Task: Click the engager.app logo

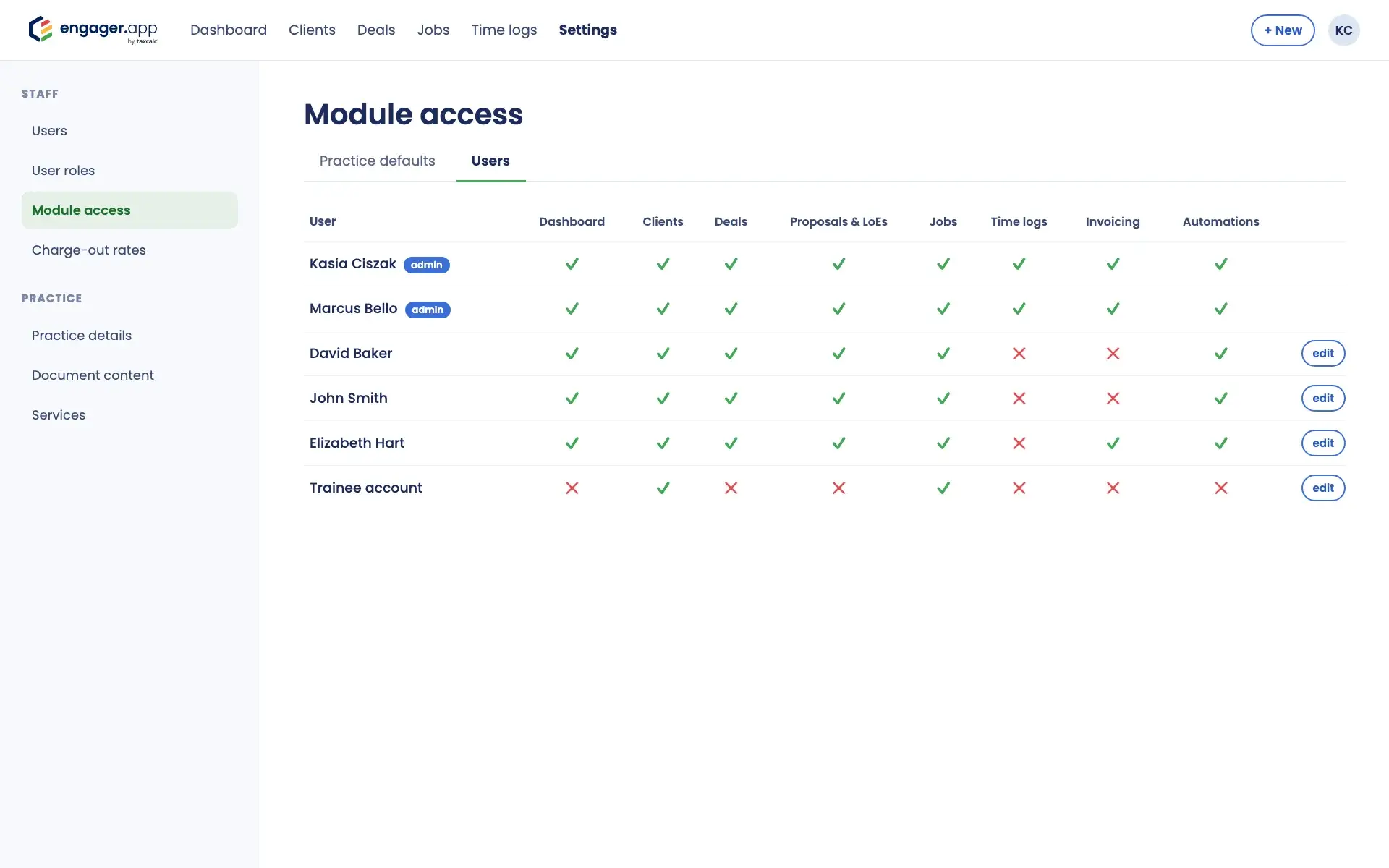Action: point(93,30)
